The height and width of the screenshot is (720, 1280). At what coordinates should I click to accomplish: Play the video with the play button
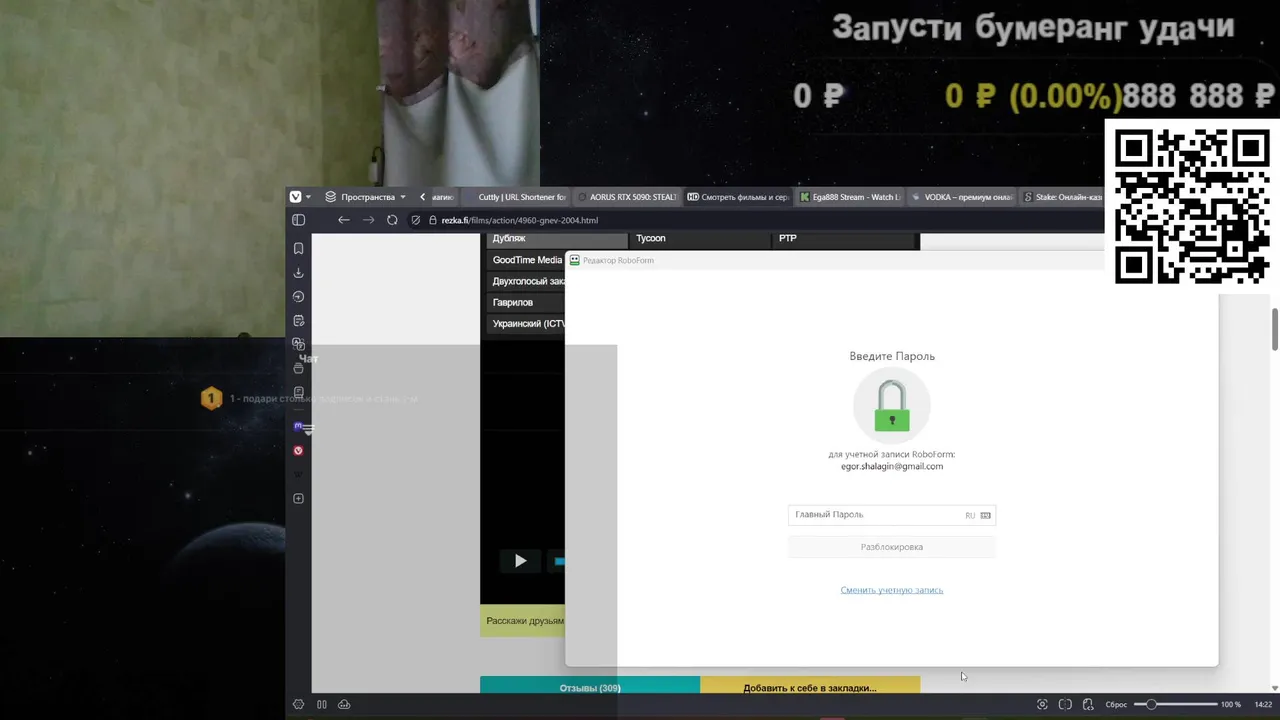[520, 561]
